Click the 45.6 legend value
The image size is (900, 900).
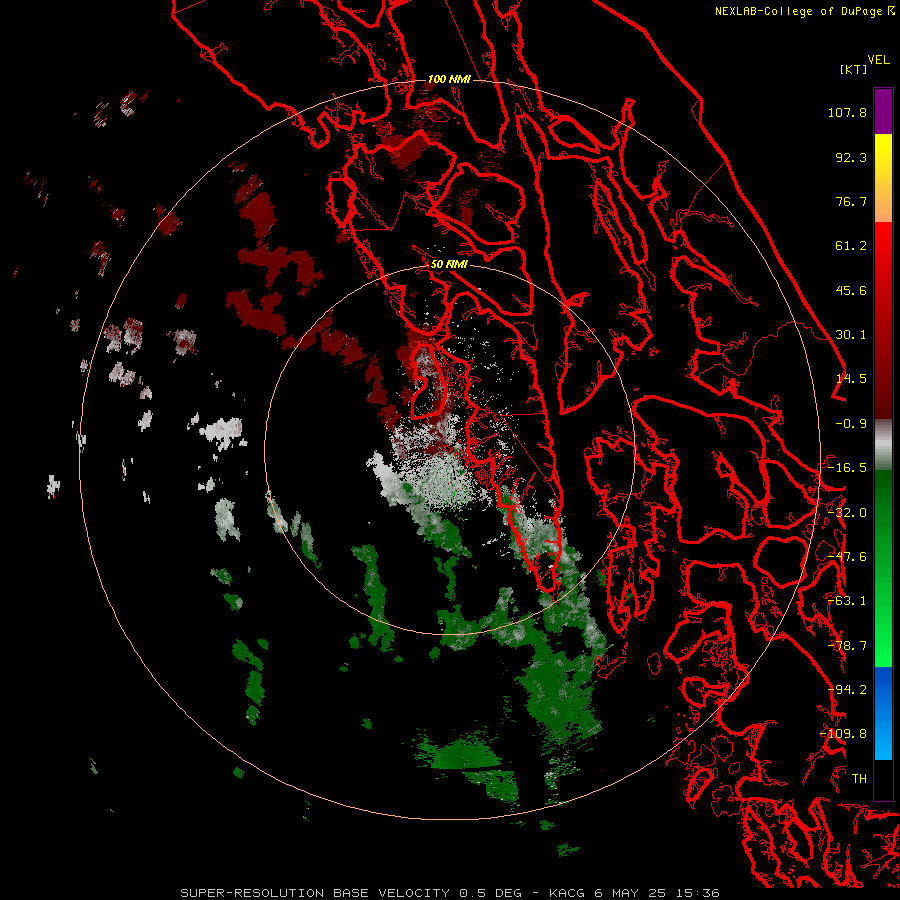851,290
